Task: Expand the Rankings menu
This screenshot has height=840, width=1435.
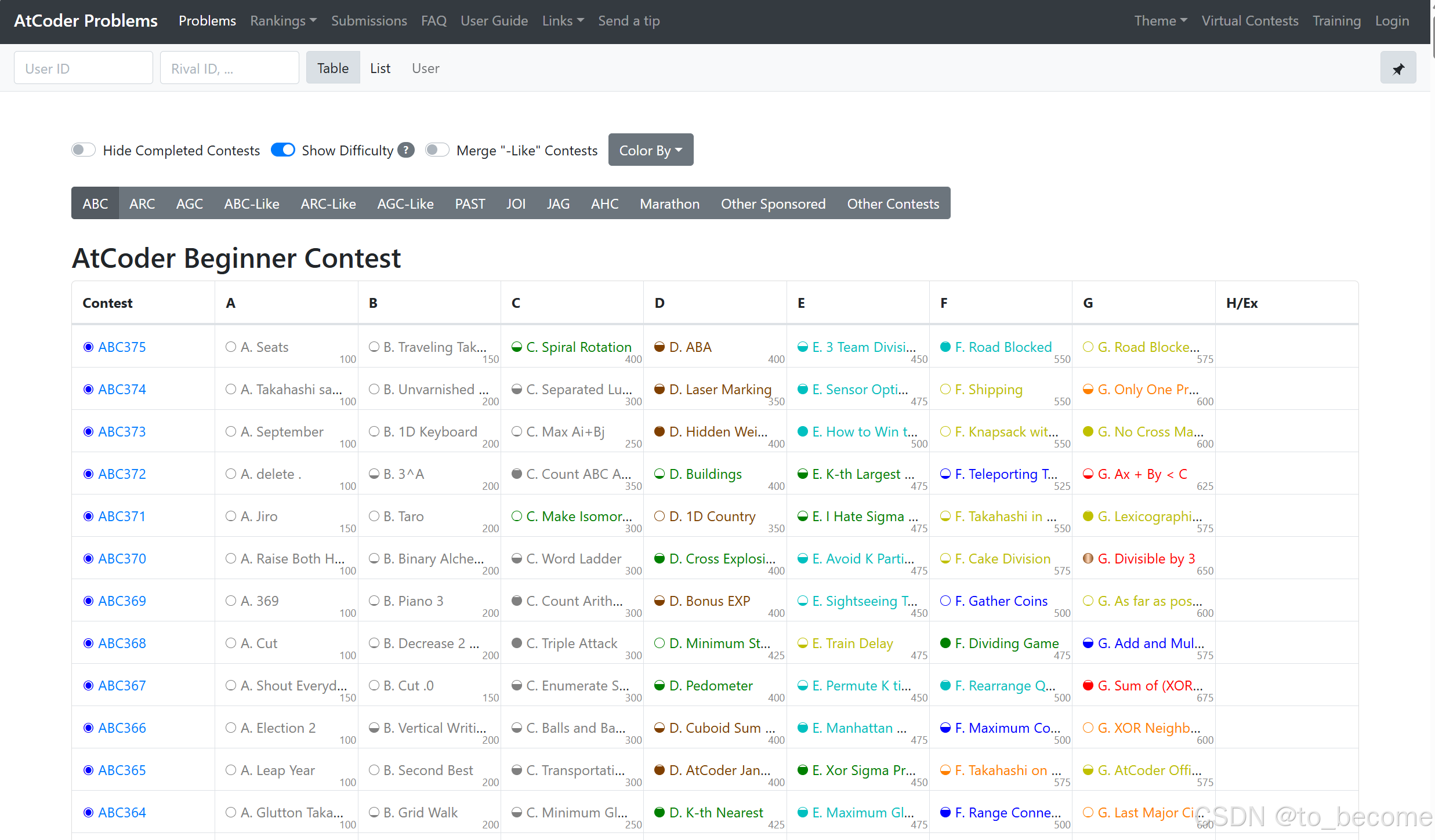Action: pos(283,21)
